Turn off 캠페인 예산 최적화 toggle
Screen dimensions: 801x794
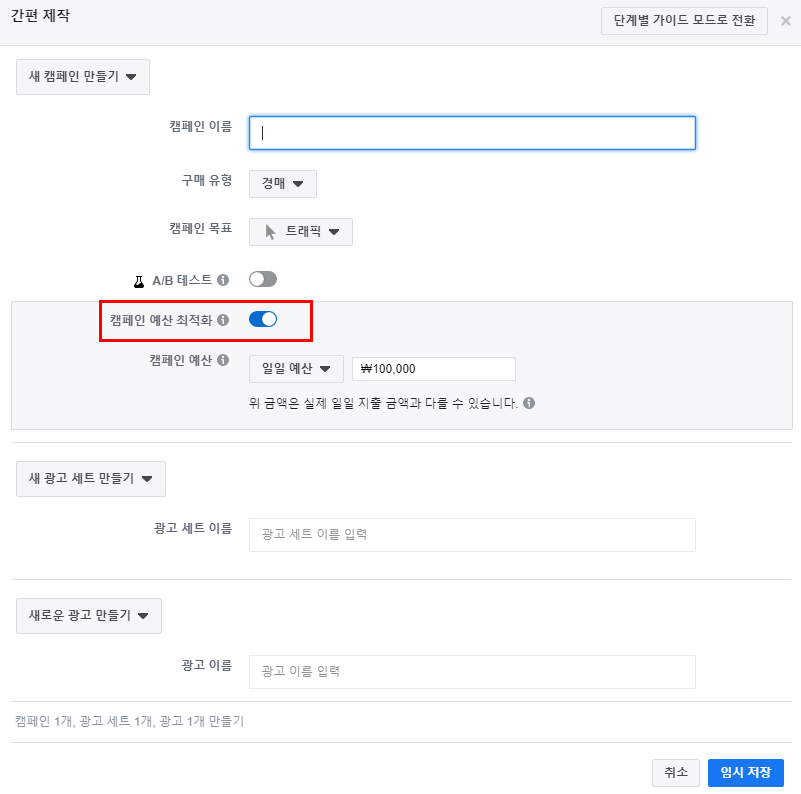coord(263,320)
